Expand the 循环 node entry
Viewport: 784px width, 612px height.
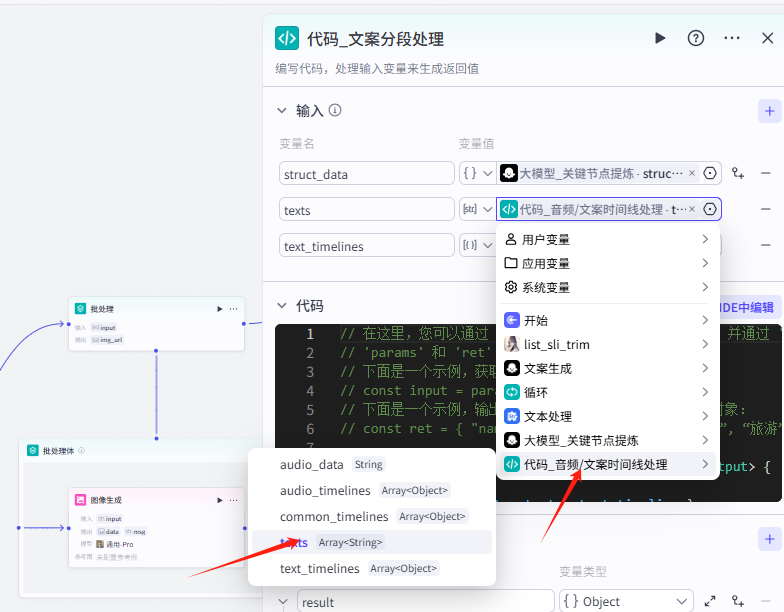pyautogui.click(x=608, y=392)
